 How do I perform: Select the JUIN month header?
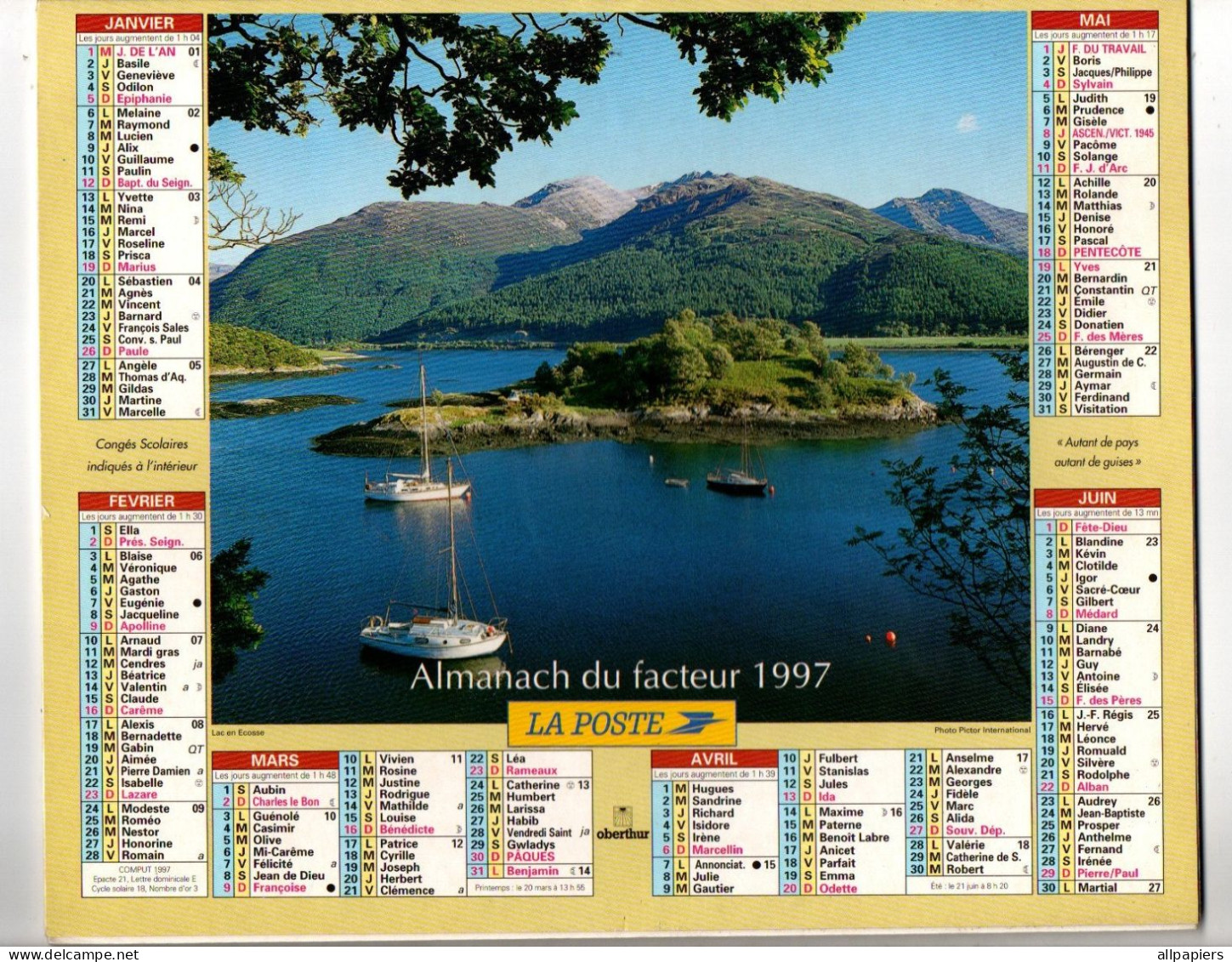click(1097, 498)
